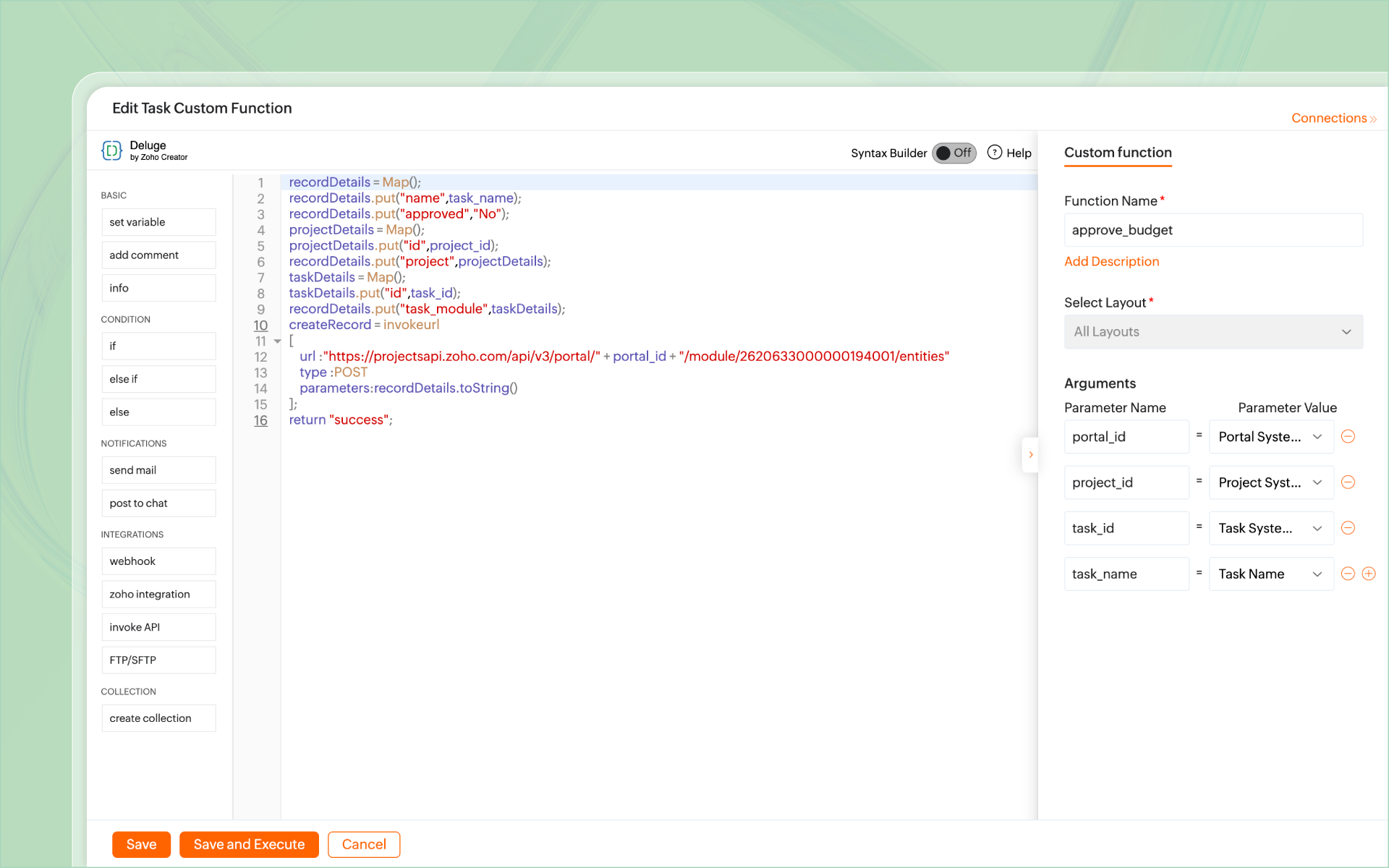
Task: Select the Custom function tab
Action: pyautogui.click(x=1118, y=153)
